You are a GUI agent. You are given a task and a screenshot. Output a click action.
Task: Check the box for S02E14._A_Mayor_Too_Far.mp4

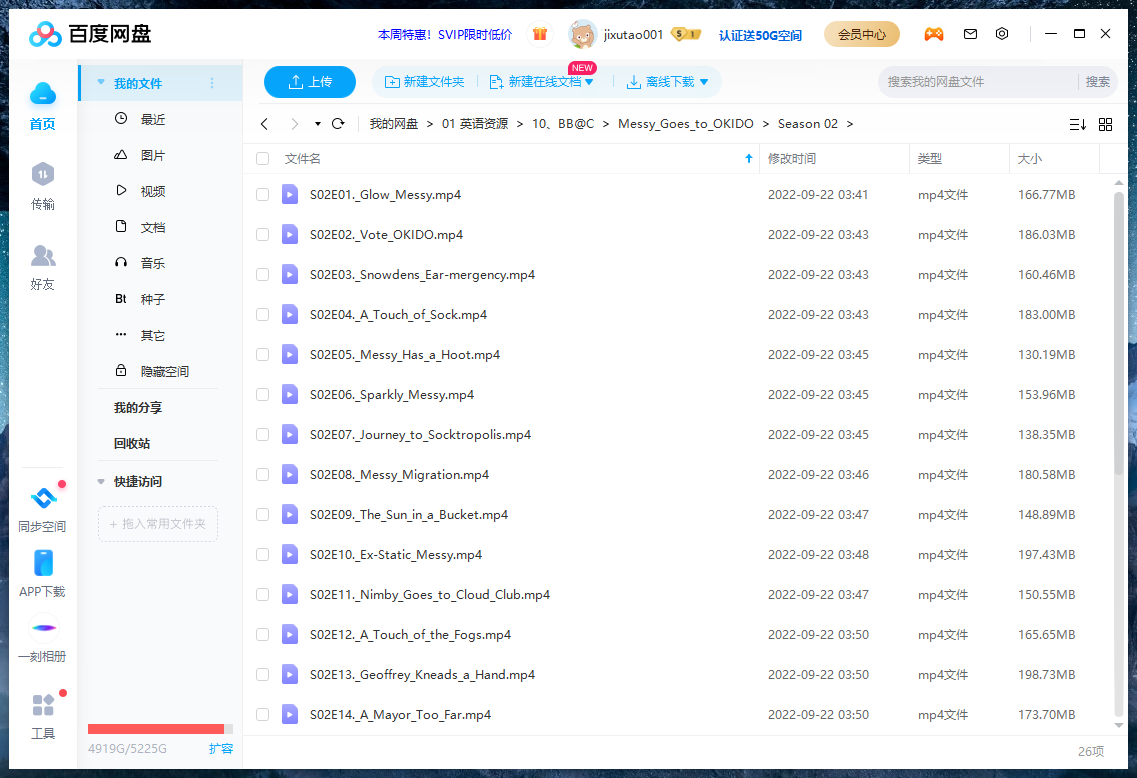click(262, 714)
